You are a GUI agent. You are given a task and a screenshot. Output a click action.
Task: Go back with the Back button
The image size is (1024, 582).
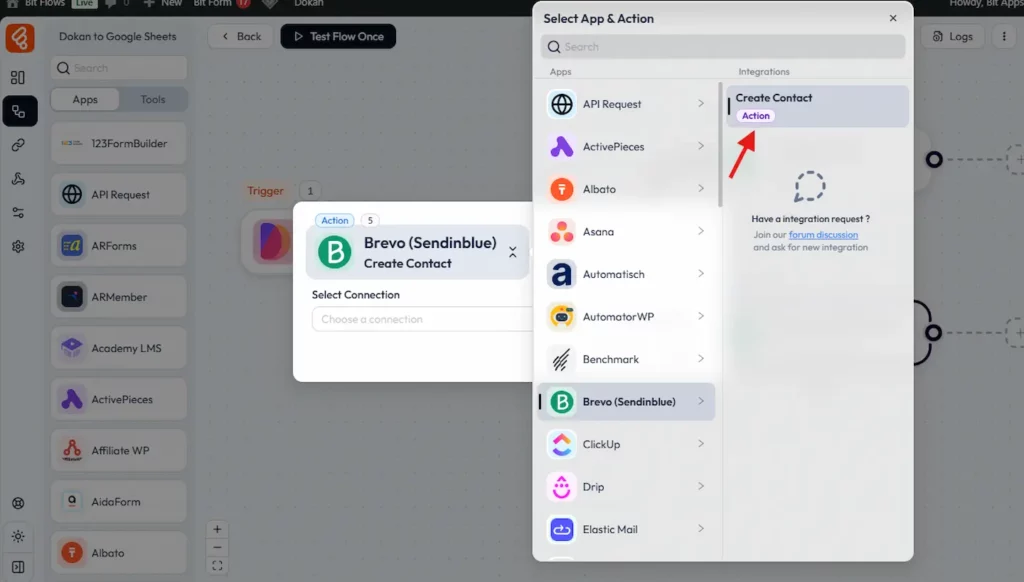(x=240, y=37)
